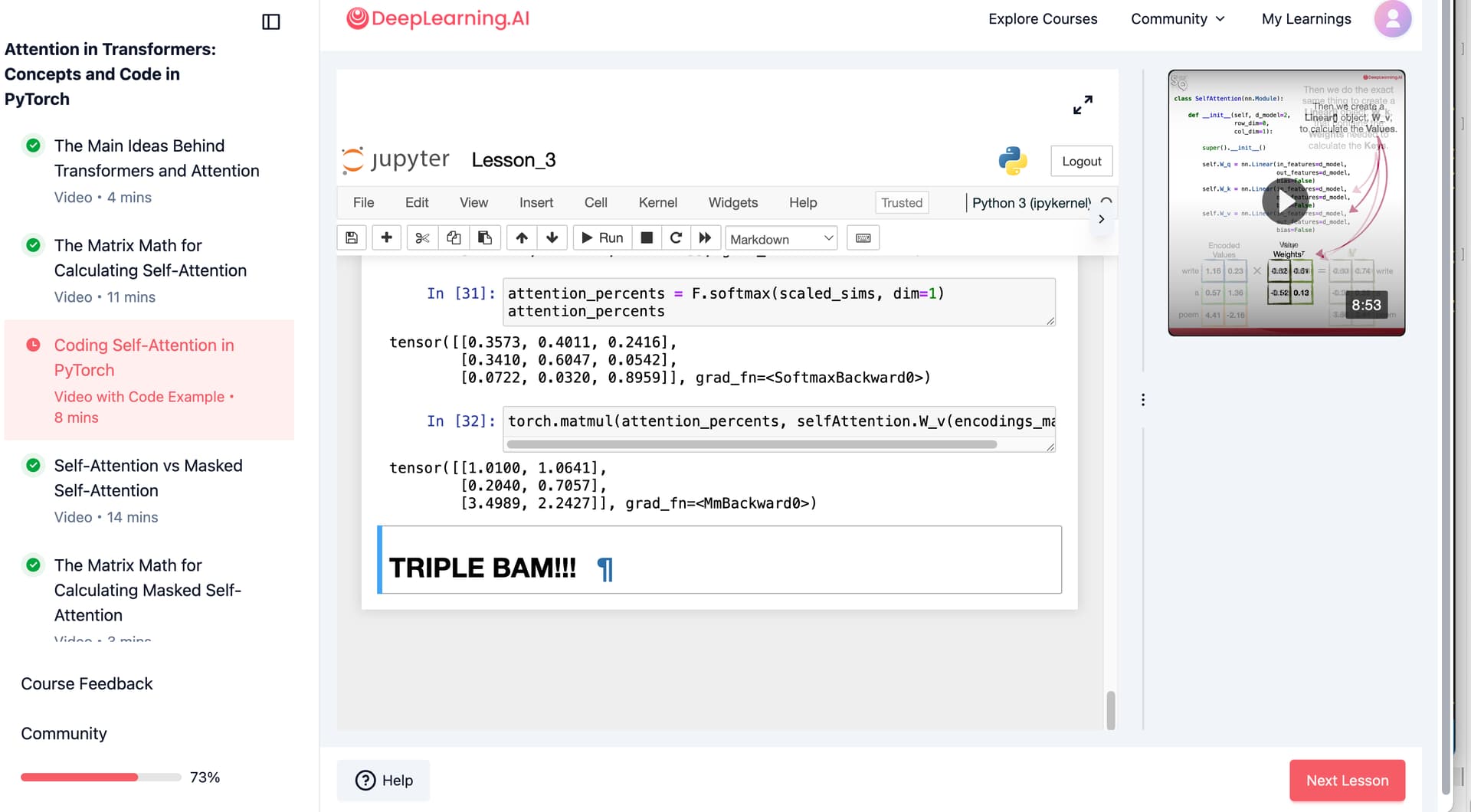This screenshot has width=1471, height=812.
Task: Open Explore Courses link
Action: [1043, 18]
